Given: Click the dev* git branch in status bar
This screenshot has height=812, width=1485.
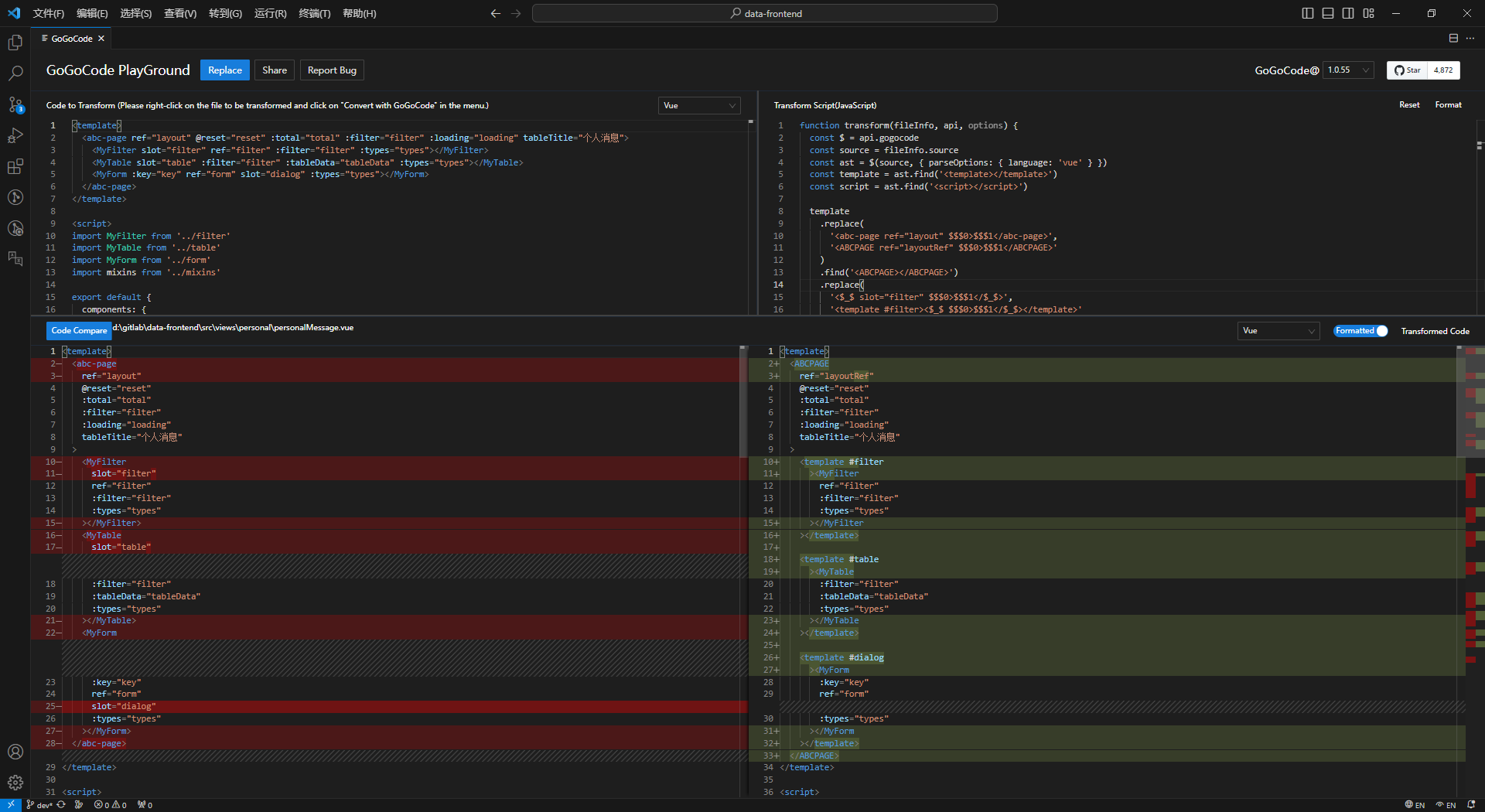Looking at the screenshot, I should tap(39, 805).
